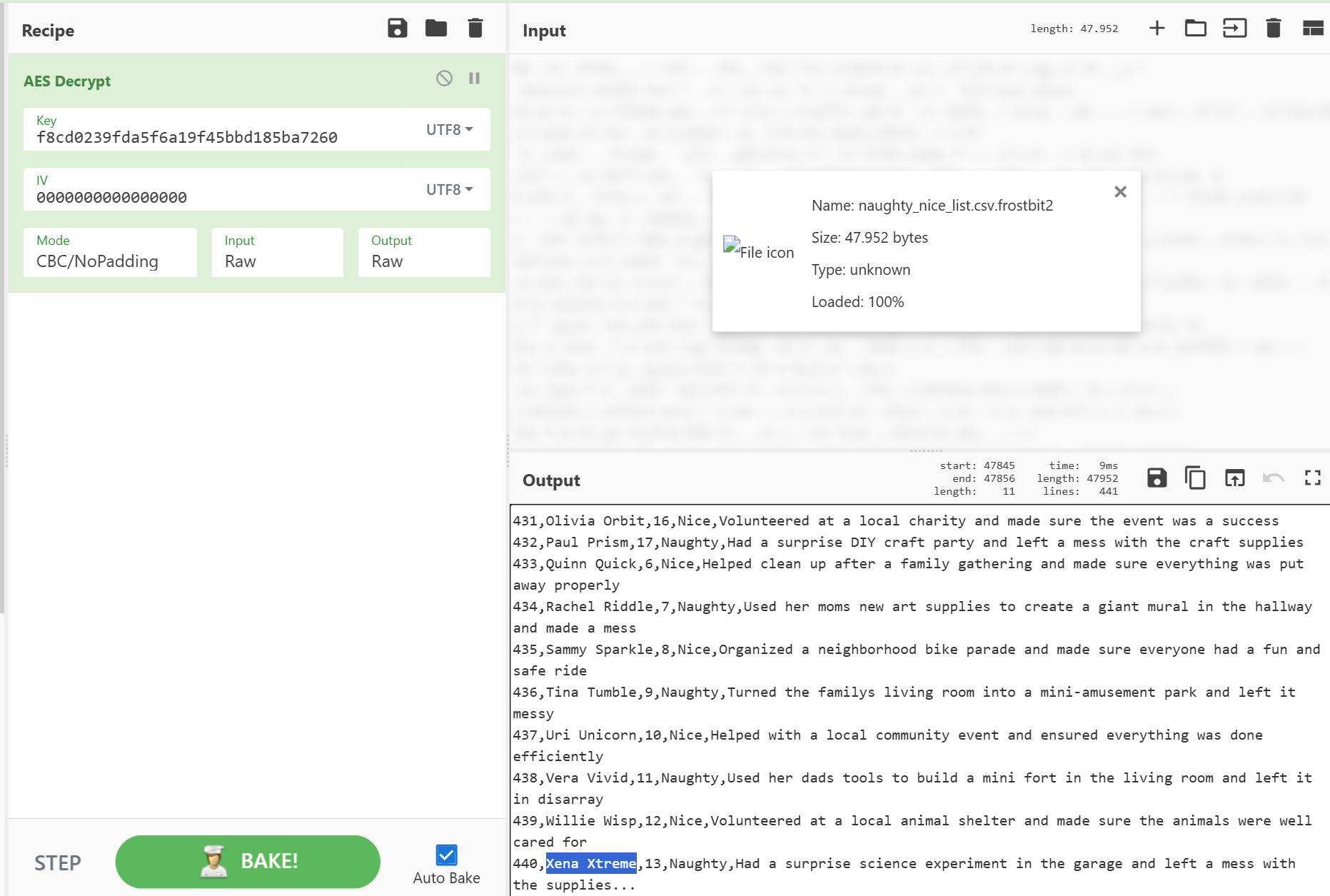The image size is (1330, 896).
Task: Copy the raw output to clipboard
Action: [x=1195, y=478]
